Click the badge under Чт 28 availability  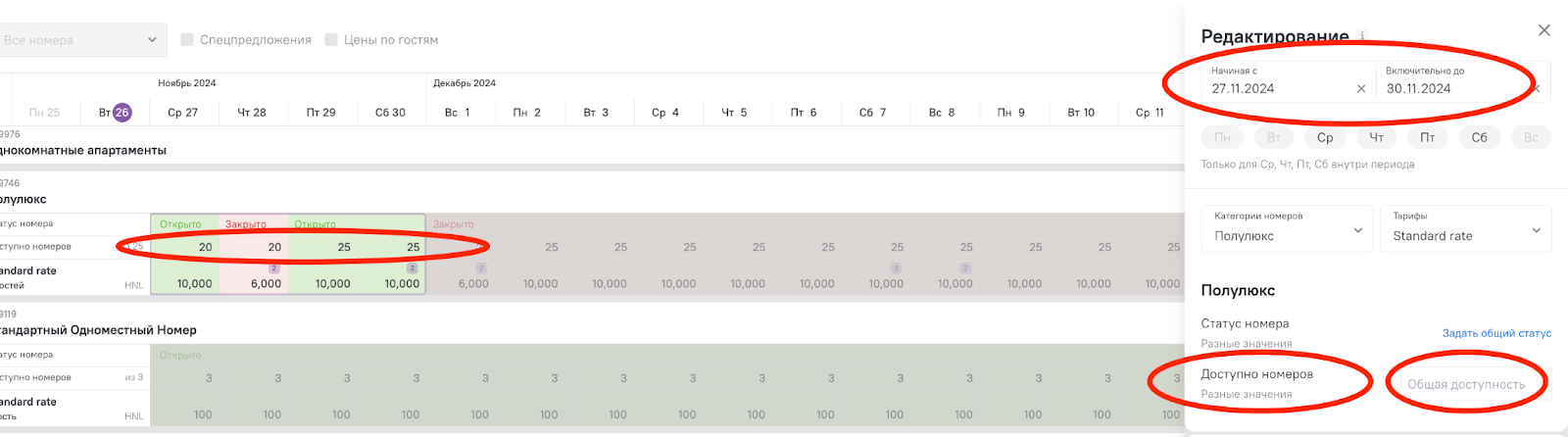[274, 268]
